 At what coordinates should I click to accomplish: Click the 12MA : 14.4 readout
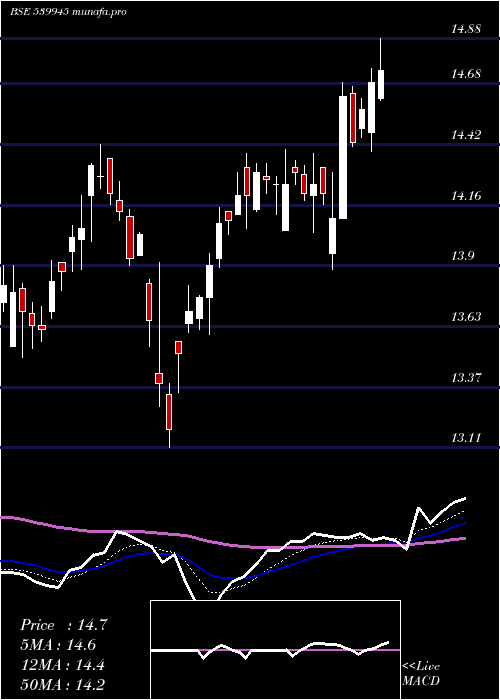[x=63, y=665]
